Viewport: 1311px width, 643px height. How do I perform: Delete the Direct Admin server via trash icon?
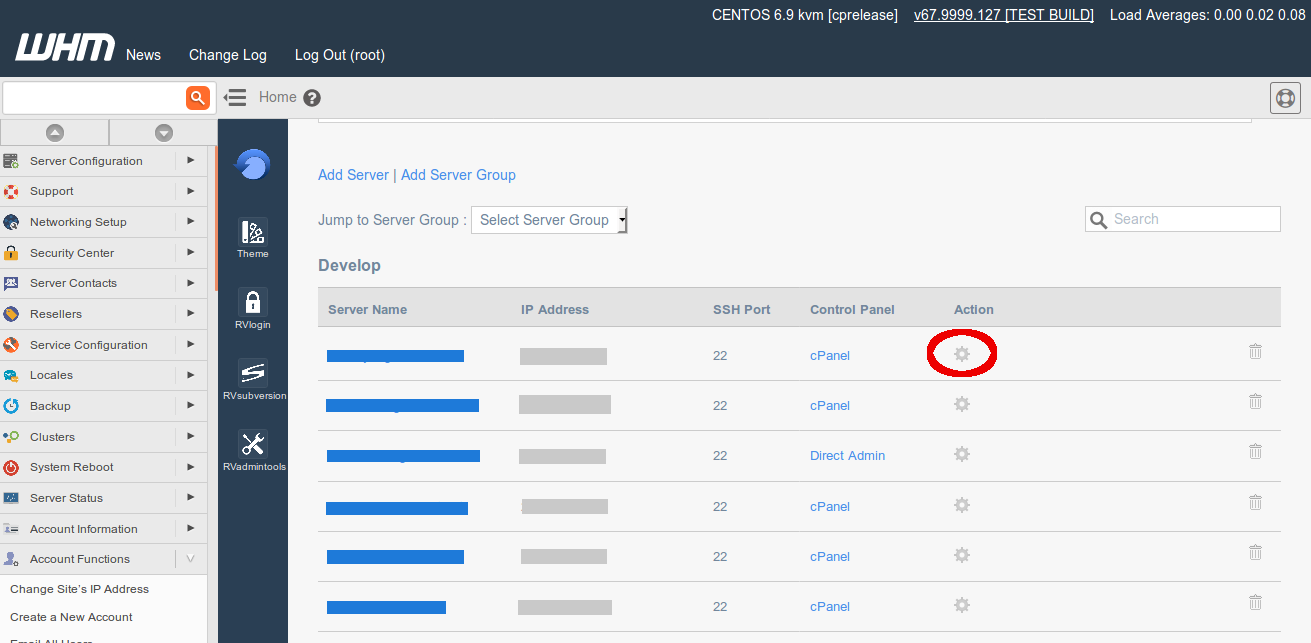click(1255, 452)
